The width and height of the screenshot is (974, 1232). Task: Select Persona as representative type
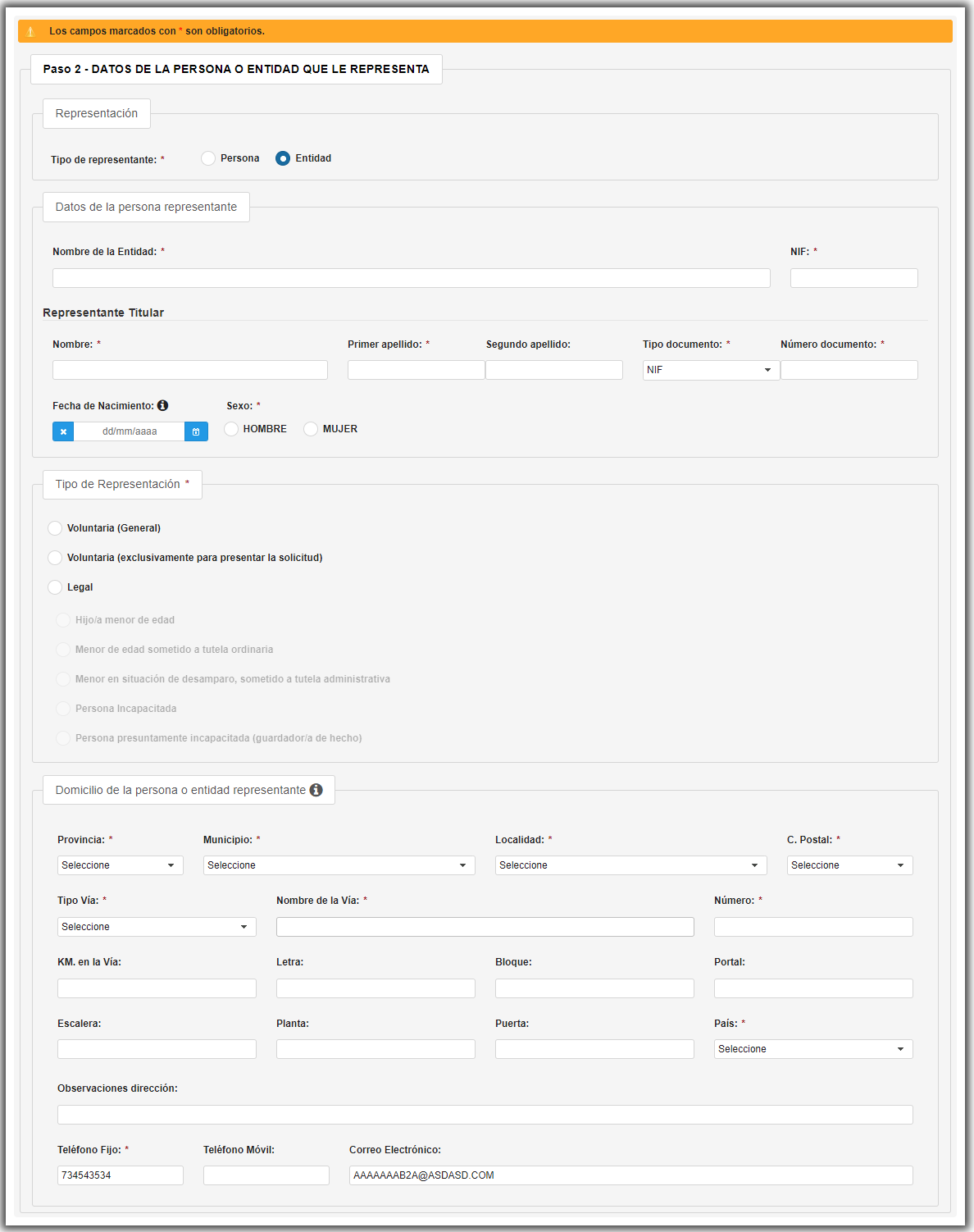pos(208,158)
